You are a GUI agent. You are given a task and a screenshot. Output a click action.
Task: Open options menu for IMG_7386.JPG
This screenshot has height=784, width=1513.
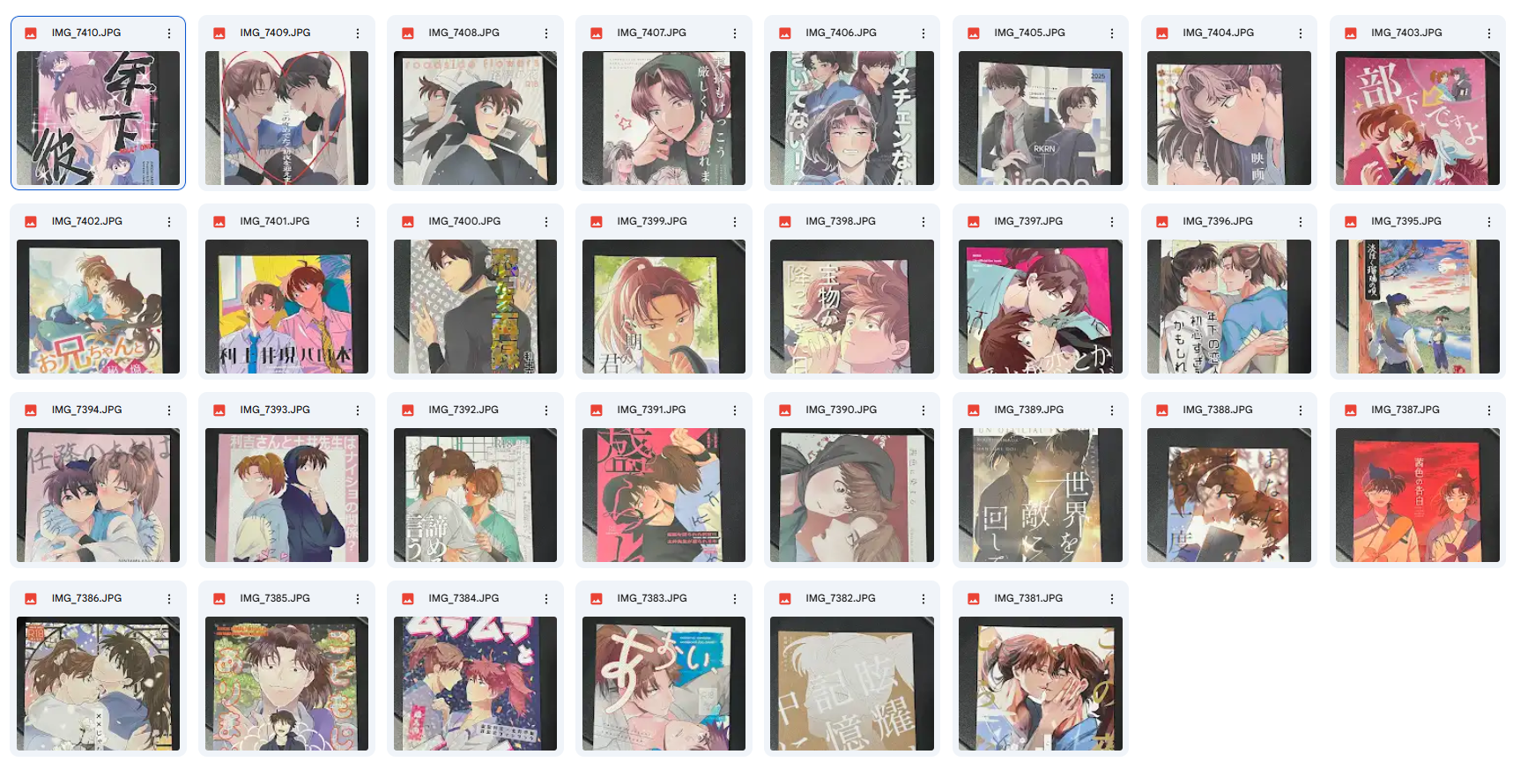[x=169, y=599]
